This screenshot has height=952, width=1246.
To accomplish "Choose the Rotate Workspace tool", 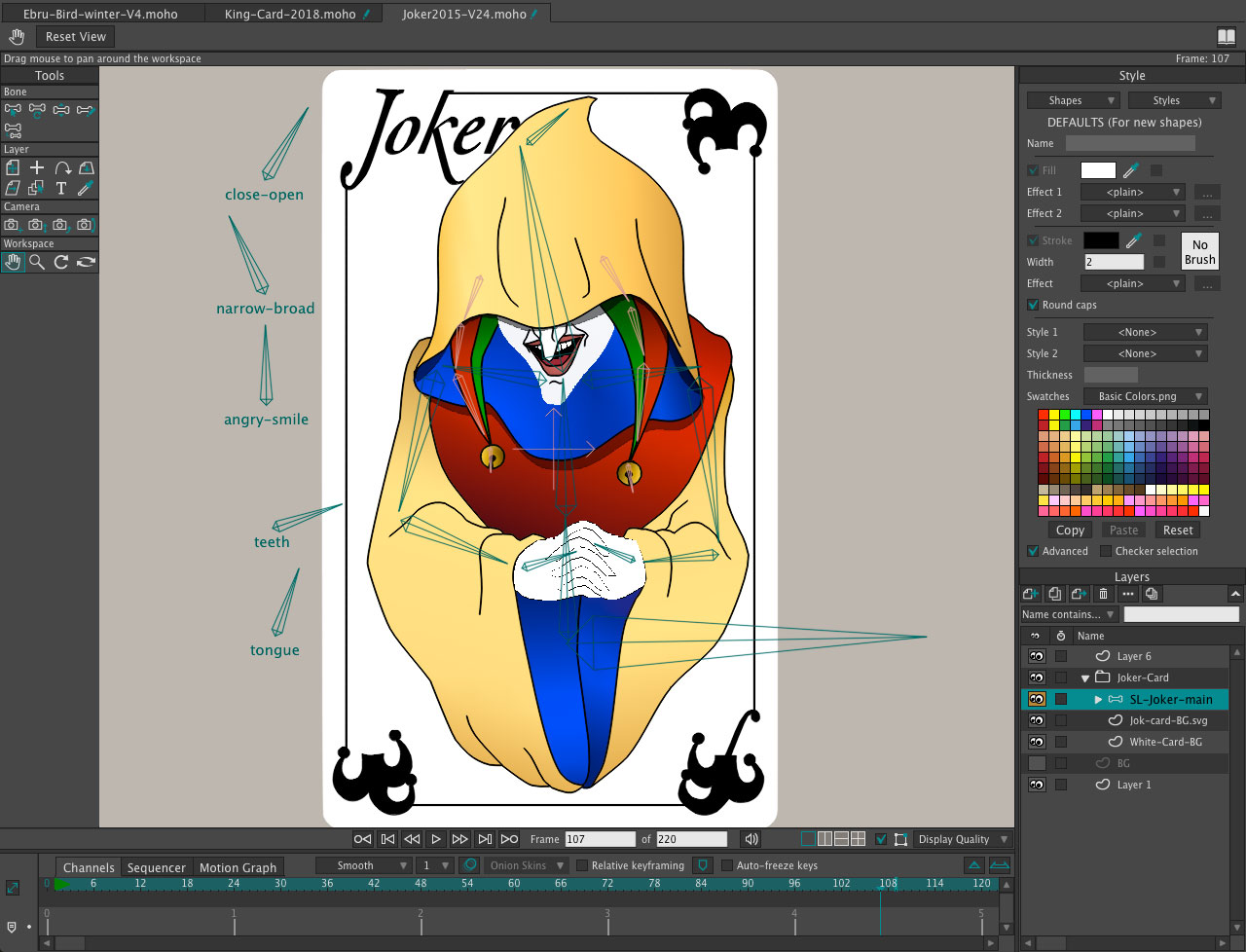I will tap(61, 262).
